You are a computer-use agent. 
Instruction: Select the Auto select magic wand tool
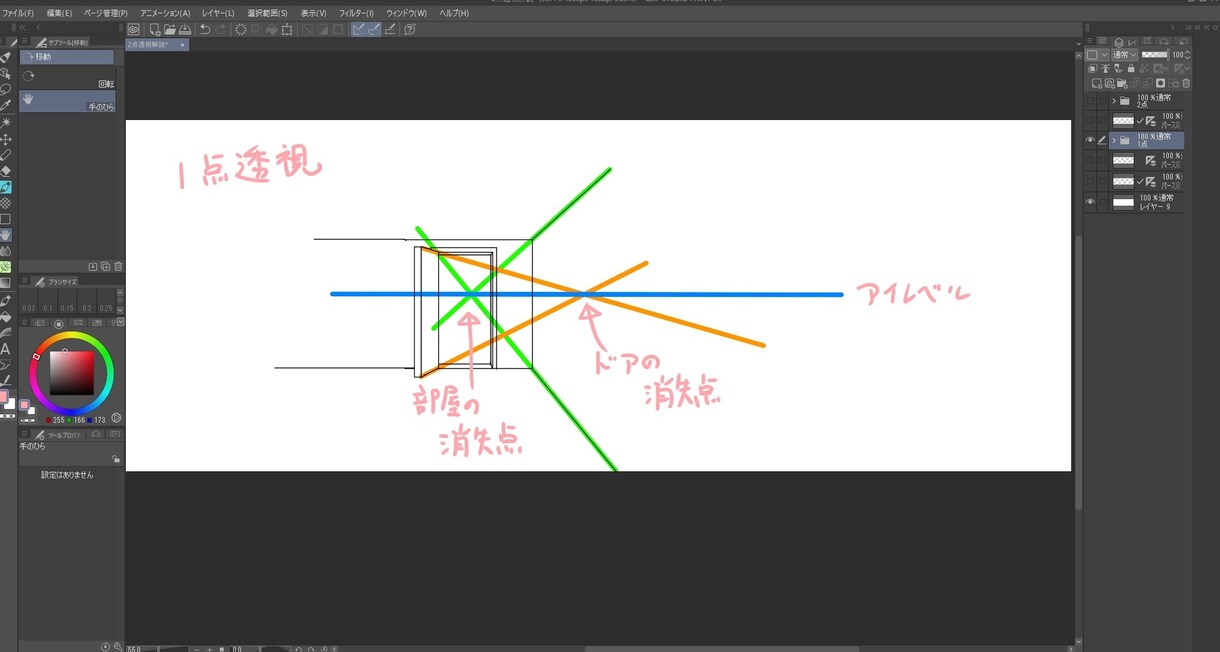tap(6, 122)
